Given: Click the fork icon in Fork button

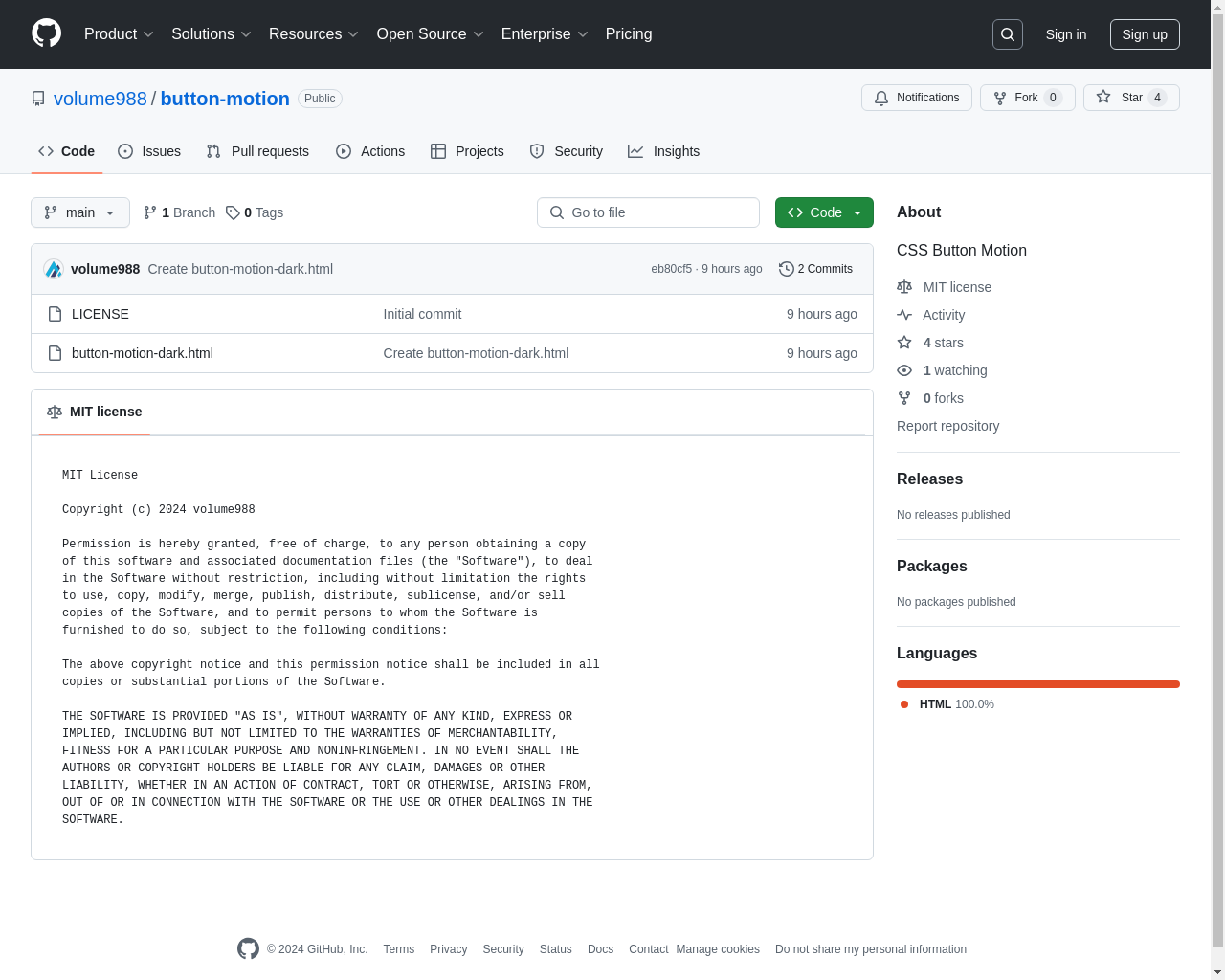Looking at the screenshot, I should click(1000, 98).
